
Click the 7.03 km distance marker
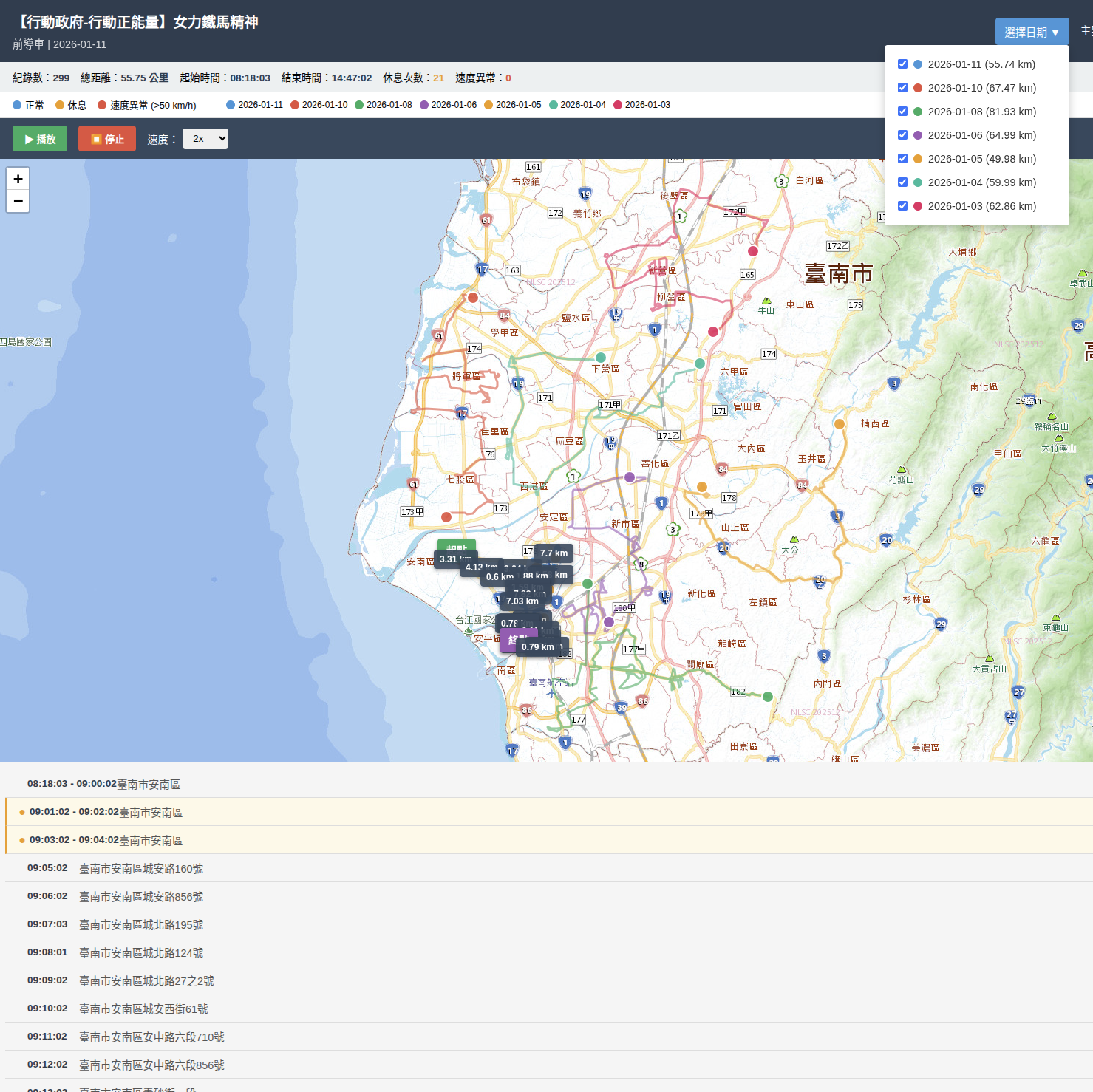pos(522,601)
